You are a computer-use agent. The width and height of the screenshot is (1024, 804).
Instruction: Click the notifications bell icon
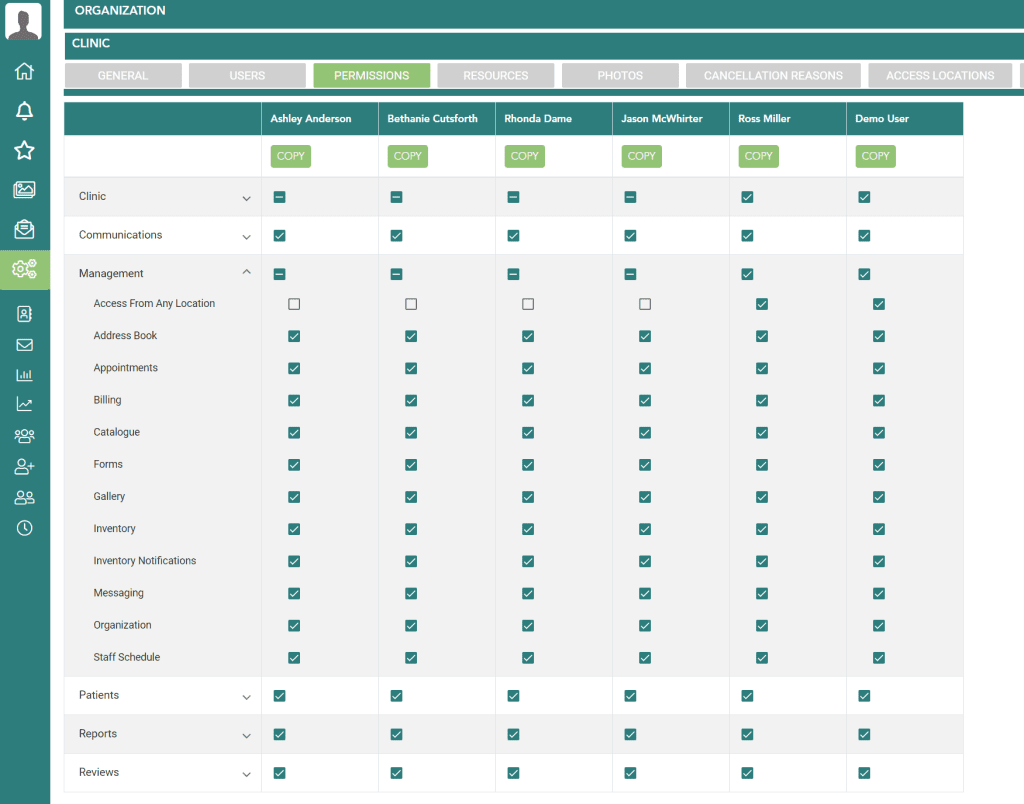tap(24, 111)
